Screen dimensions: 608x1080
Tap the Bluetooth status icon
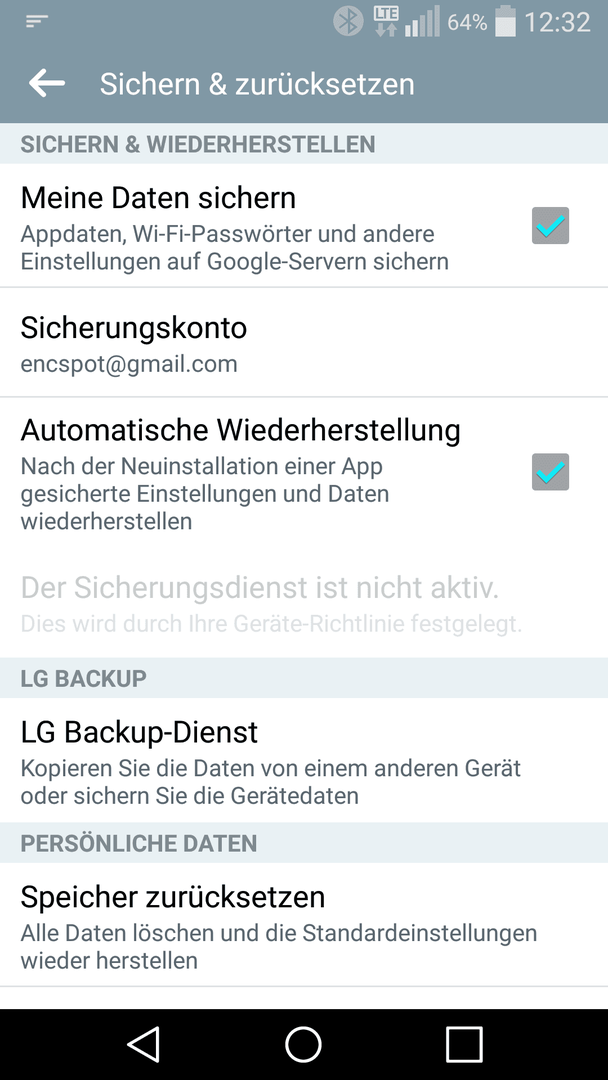[x=348, y=22]
